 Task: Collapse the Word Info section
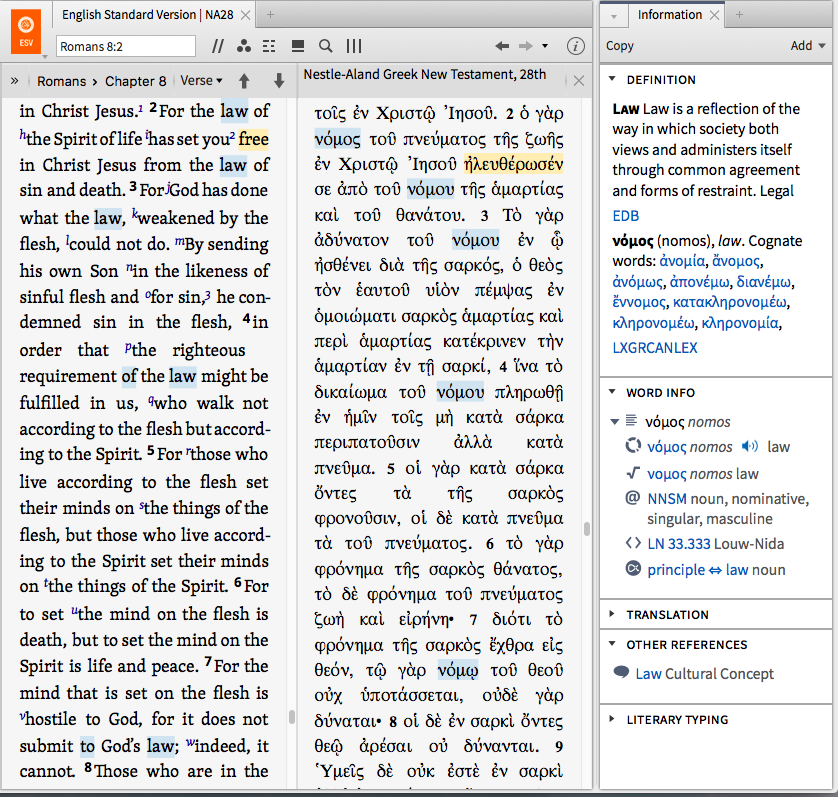[x=612, y=392]
